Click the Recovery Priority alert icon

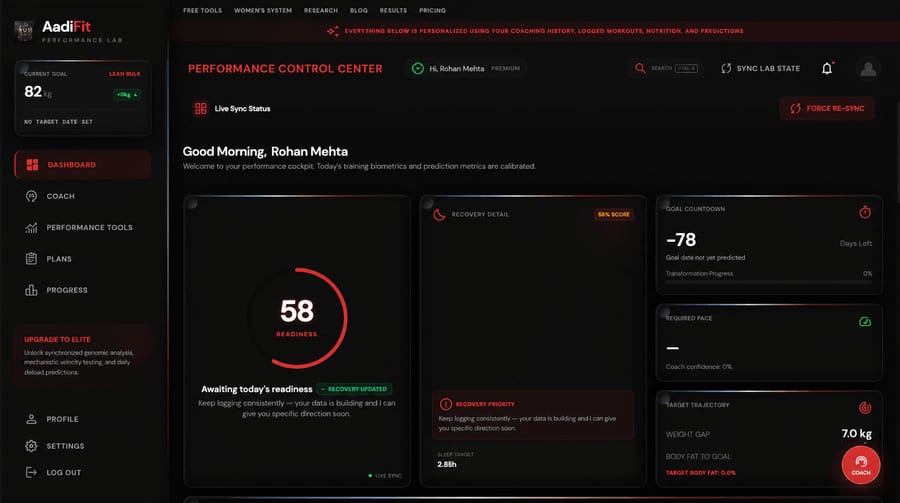coord(445,404)
